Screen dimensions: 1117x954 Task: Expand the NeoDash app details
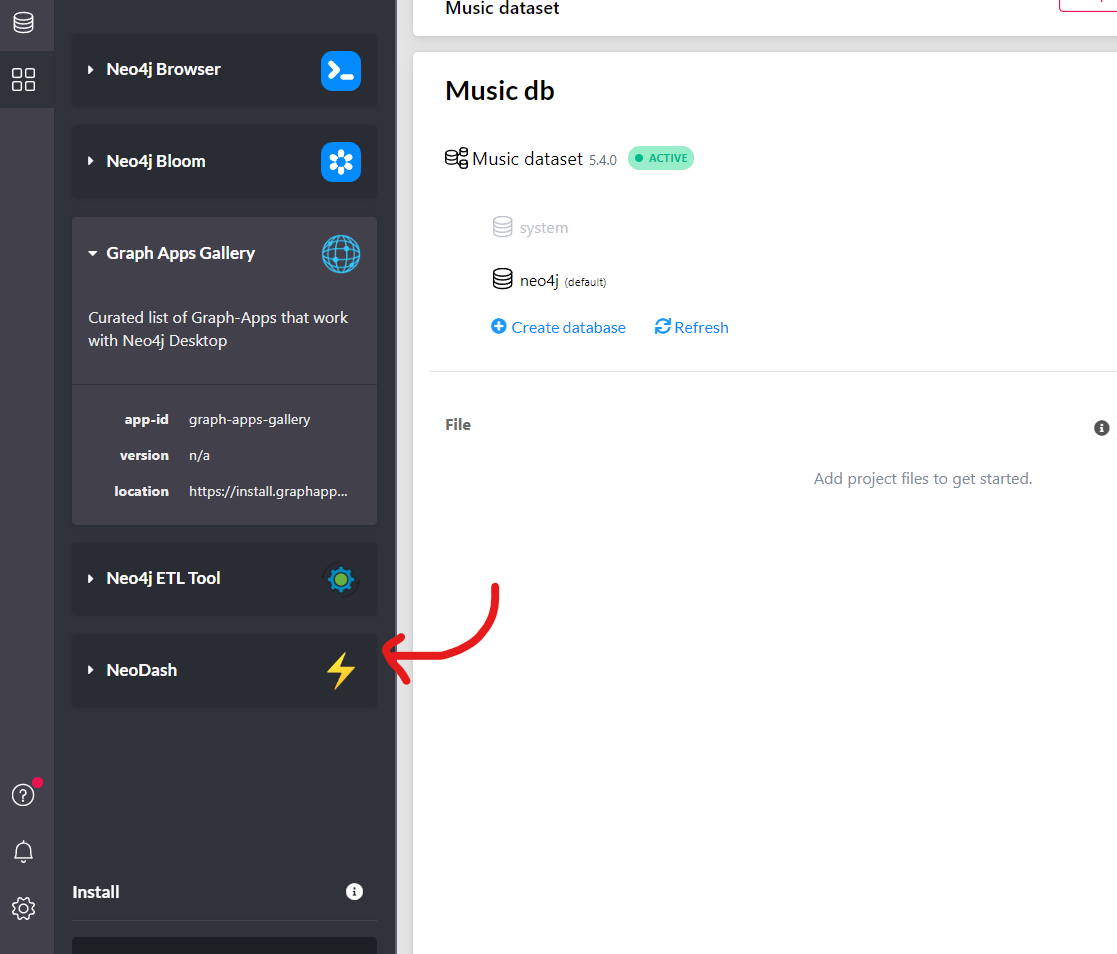pos(92,670)
